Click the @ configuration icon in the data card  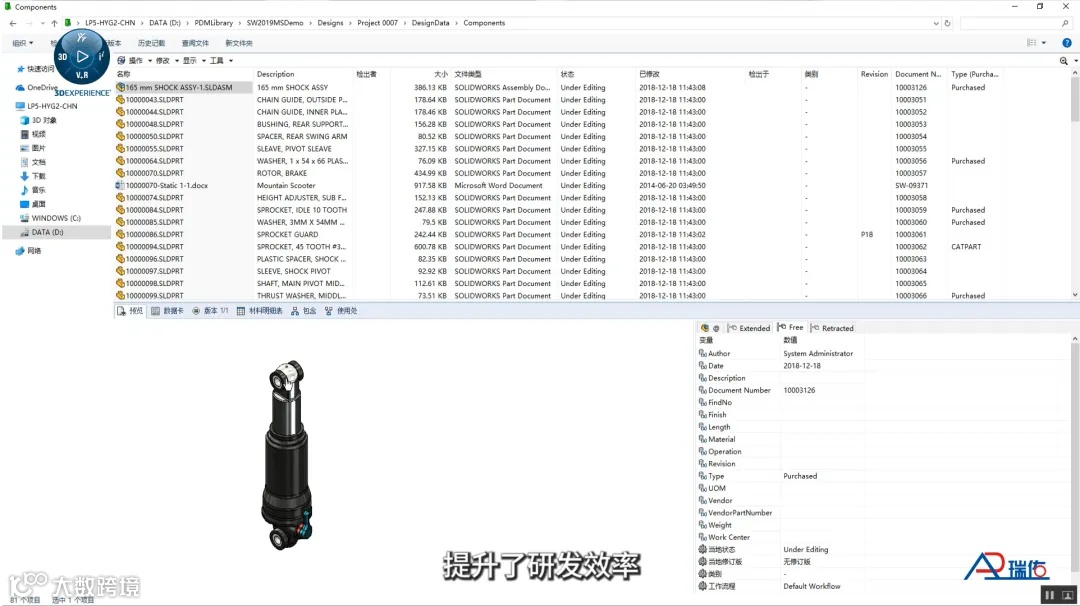[x=716, y=328]
